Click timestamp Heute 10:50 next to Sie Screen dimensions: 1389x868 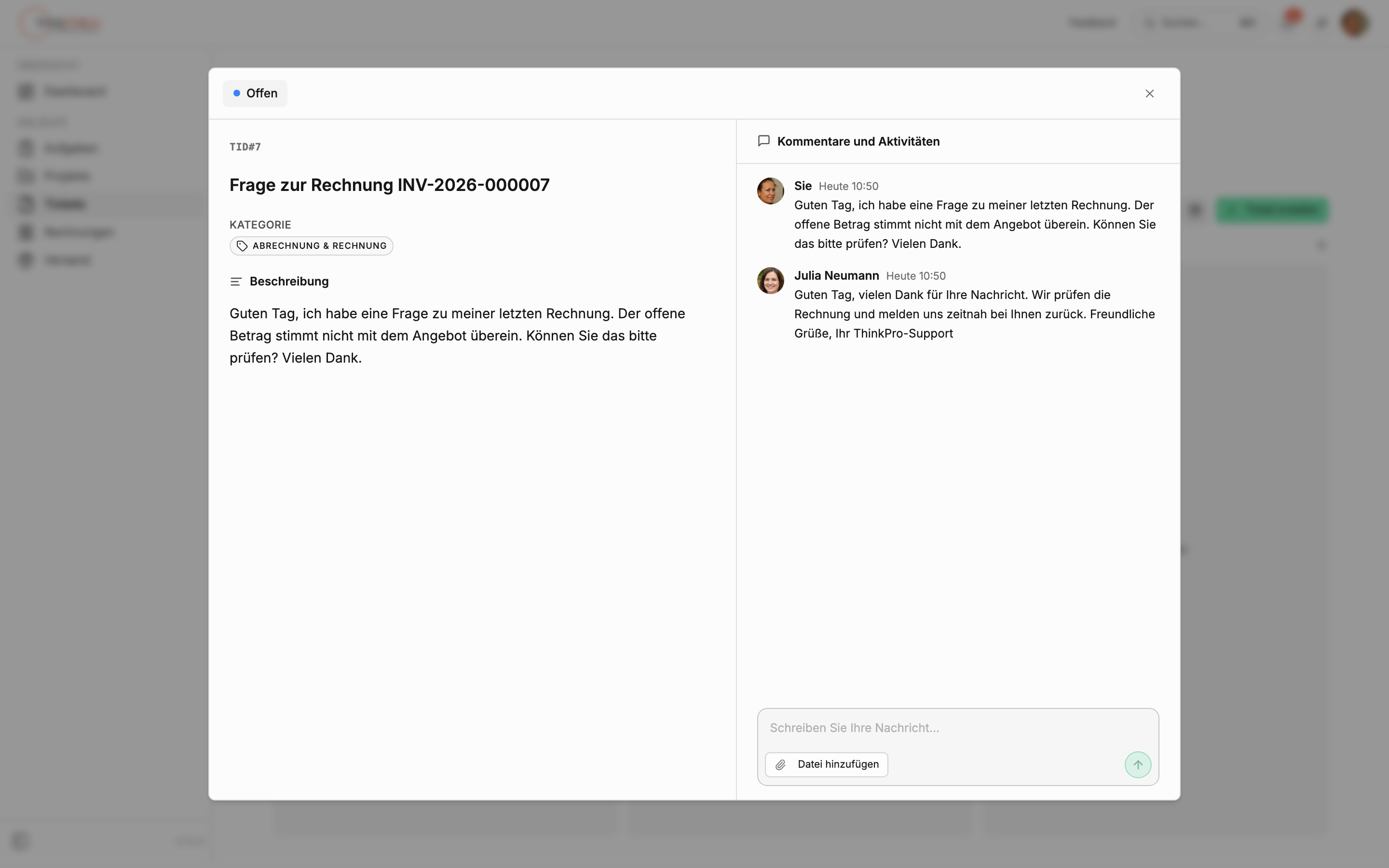click(848, 186)
